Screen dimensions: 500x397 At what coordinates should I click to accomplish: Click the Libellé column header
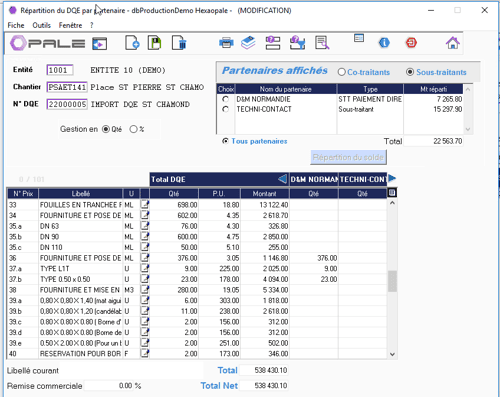(81, 194)
